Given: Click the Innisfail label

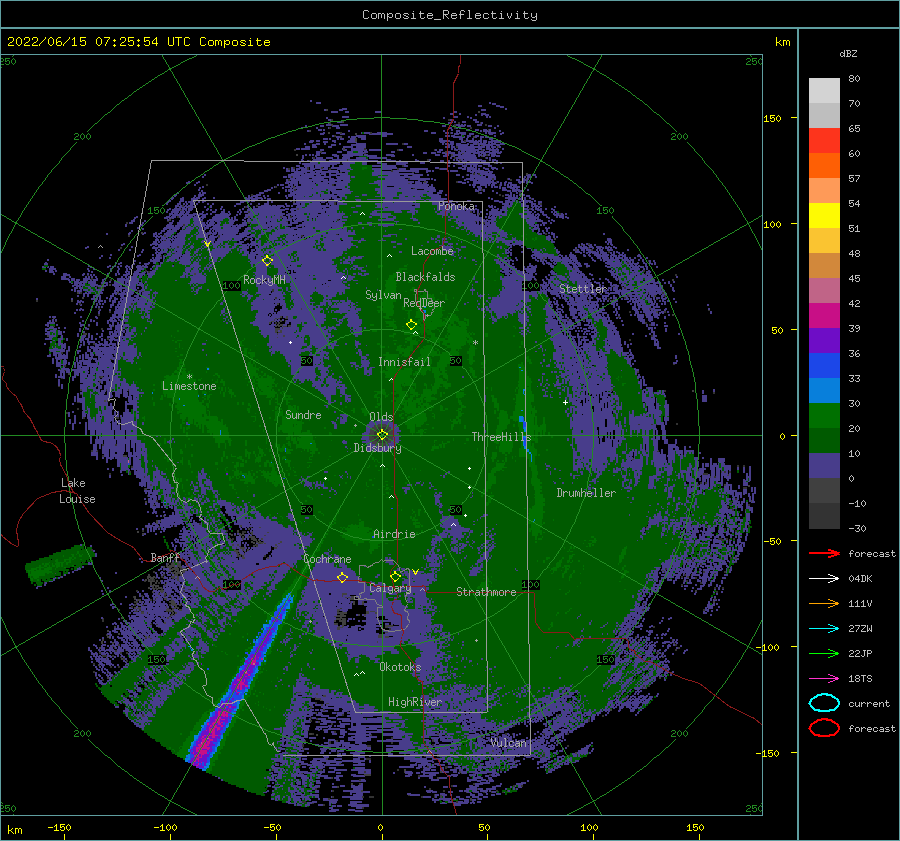Looking at the screenshot, I should 404,362.
